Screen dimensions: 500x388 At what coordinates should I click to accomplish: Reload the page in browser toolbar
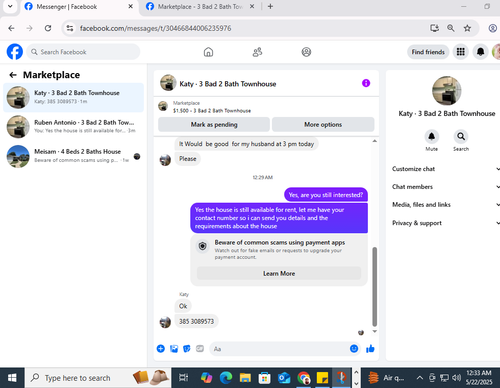48,28
